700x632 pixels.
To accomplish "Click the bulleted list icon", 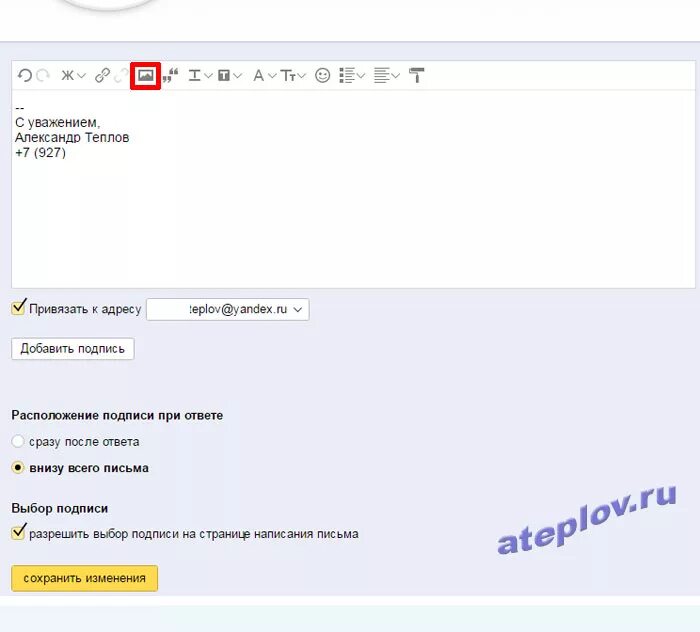I will click(347, 75).
